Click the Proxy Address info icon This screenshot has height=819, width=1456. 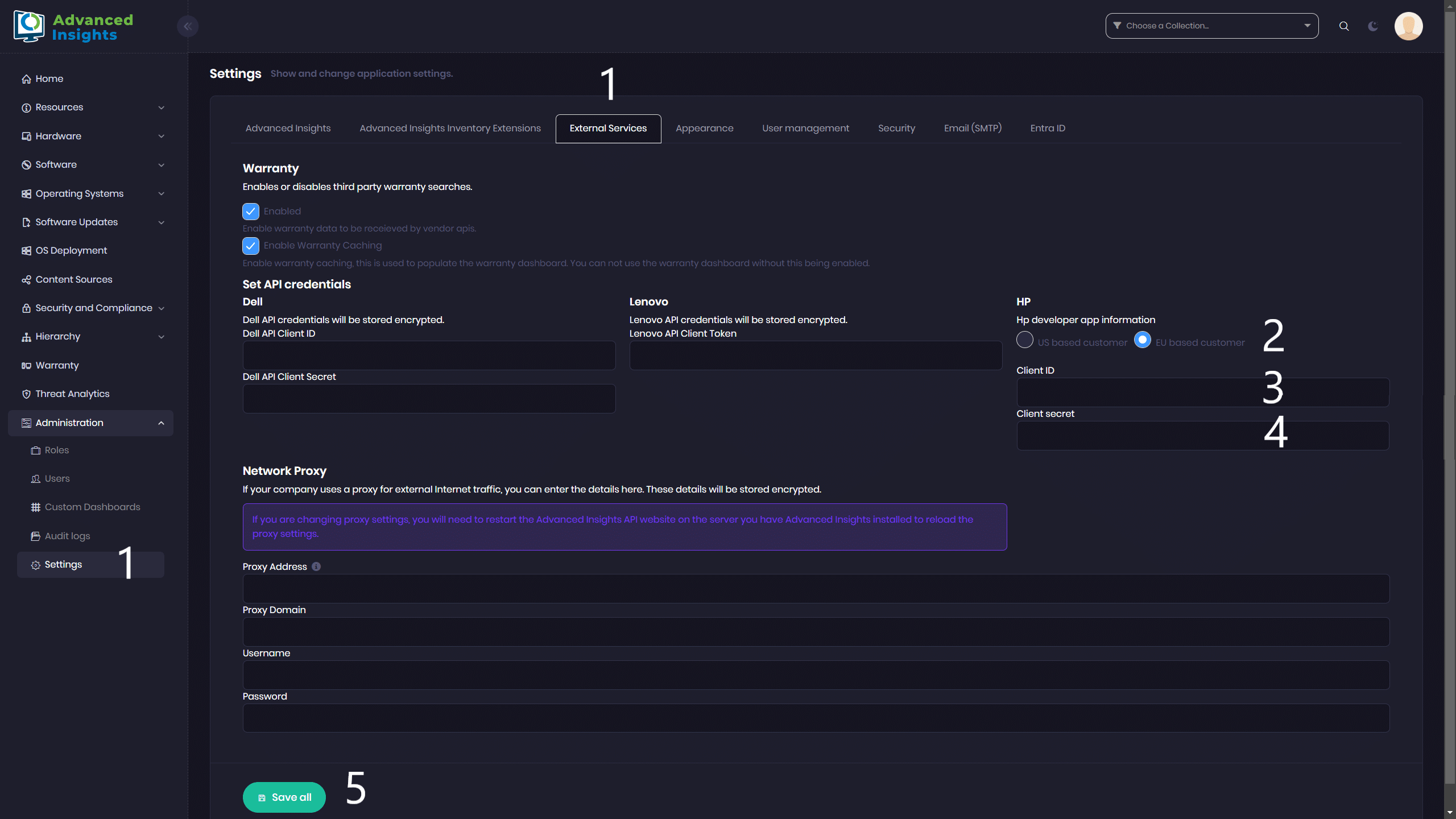(316, 566)
